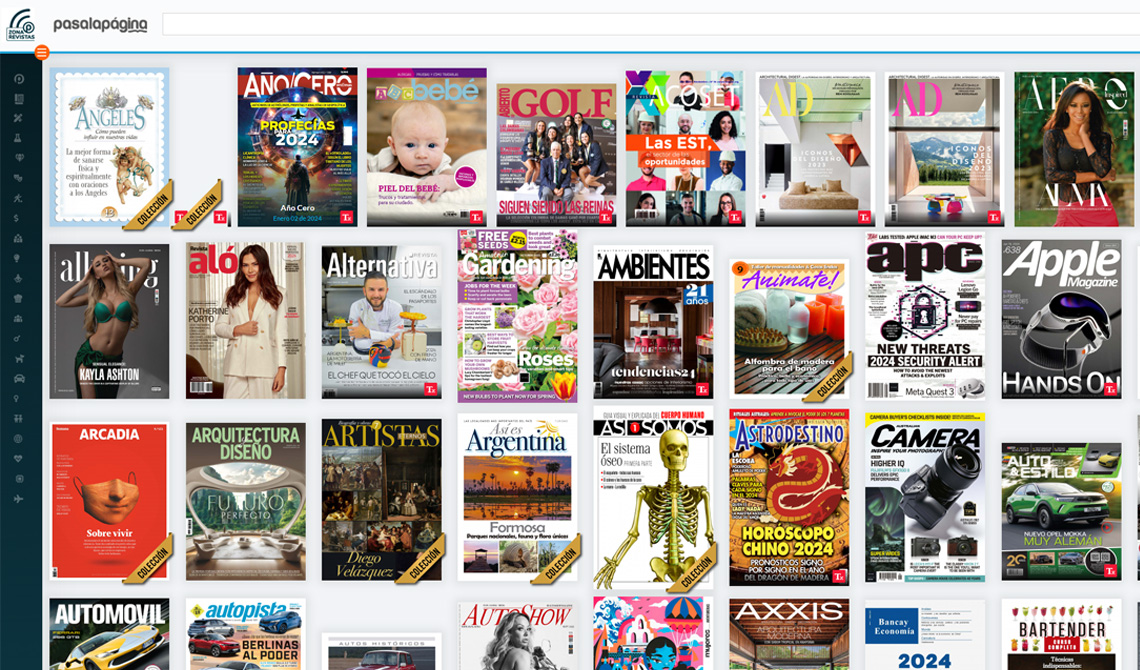Open the ABC bebé magazine cover
The image size is (1140, 670).
point(427,148)
